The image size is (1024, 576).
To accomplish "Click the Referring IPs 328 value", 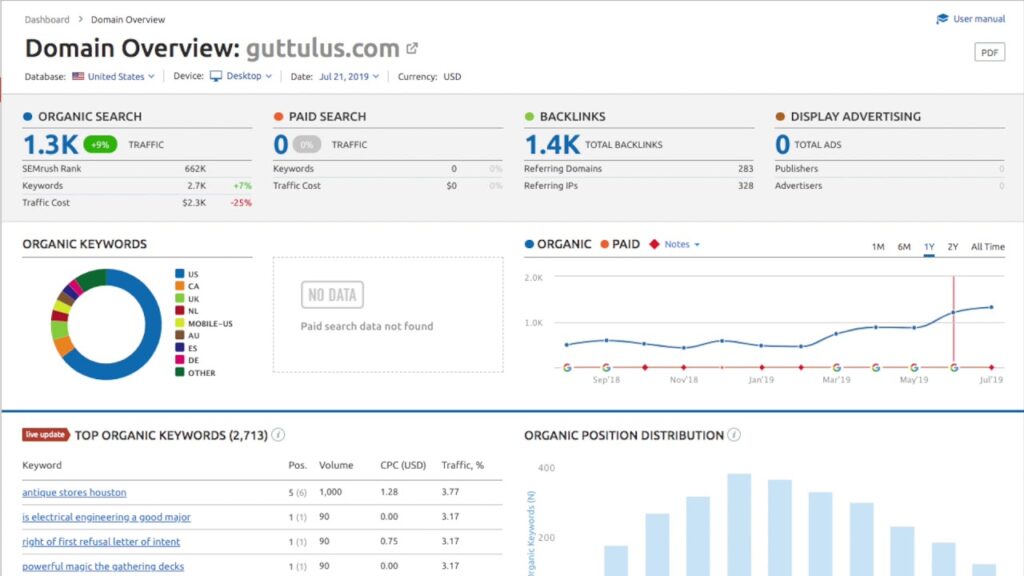I will 745,185.
